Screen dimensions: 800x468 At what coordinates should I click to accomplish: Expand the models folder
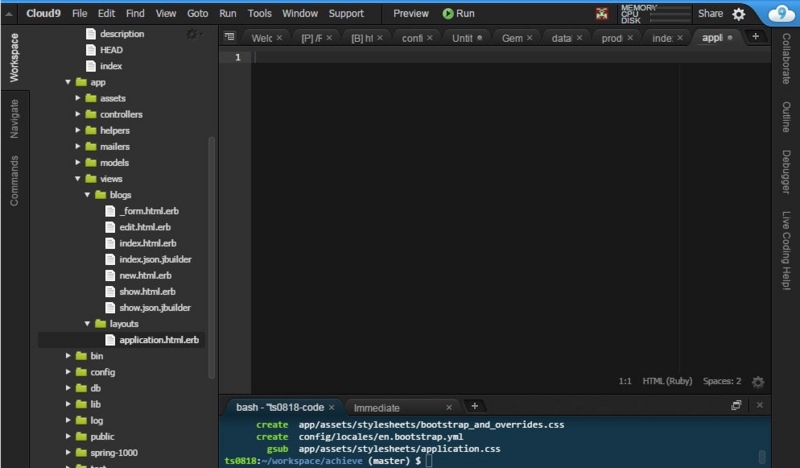click(78, 162)
